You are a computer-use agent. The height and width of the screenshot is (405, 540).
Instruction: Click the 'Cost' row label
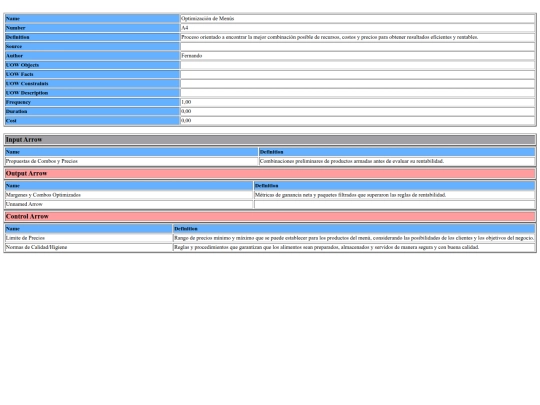(11, 121)
